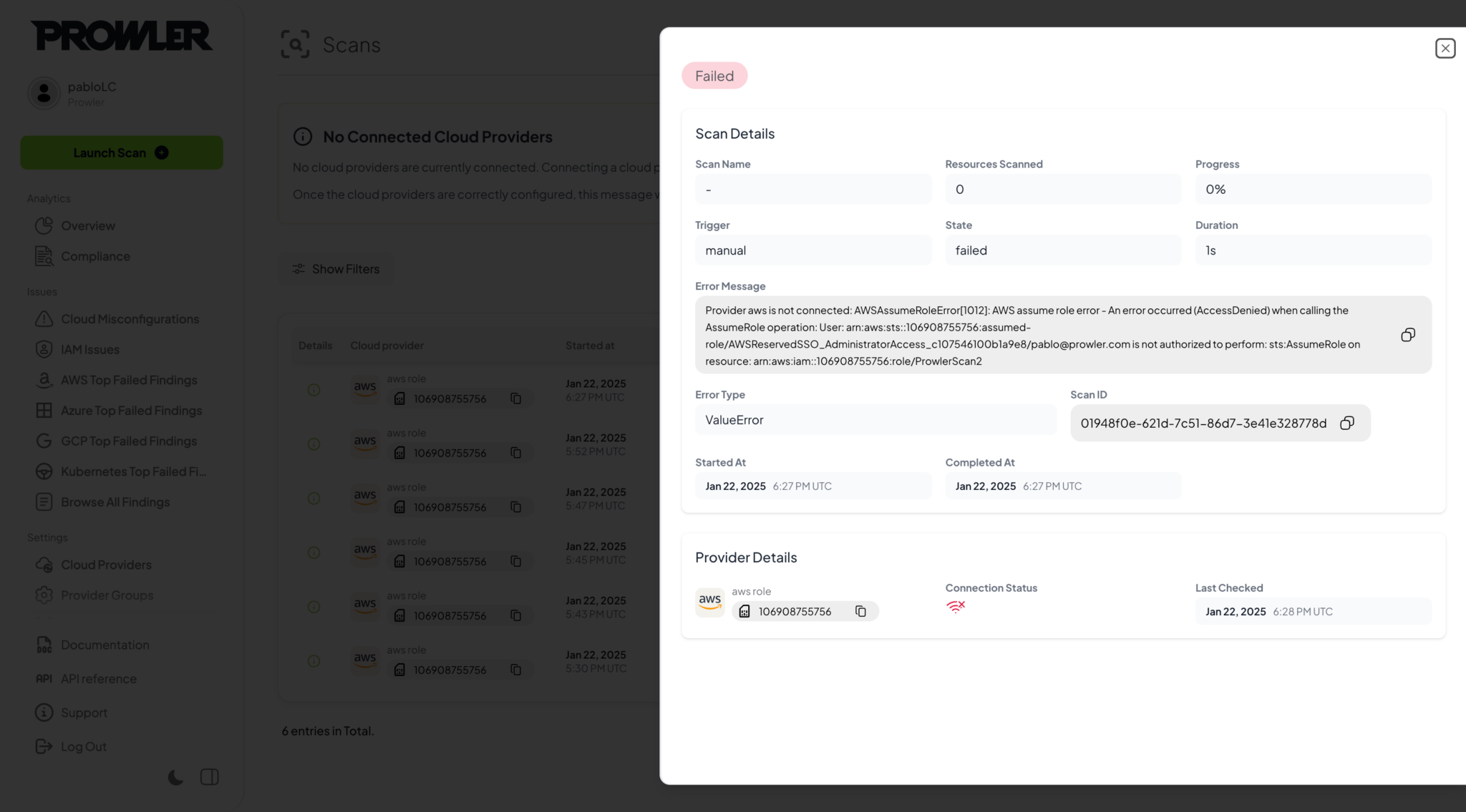Viewport: 1466px width, 812px height.
Task: Collapse the sidebar panel toggle
Action: (210, 777)
